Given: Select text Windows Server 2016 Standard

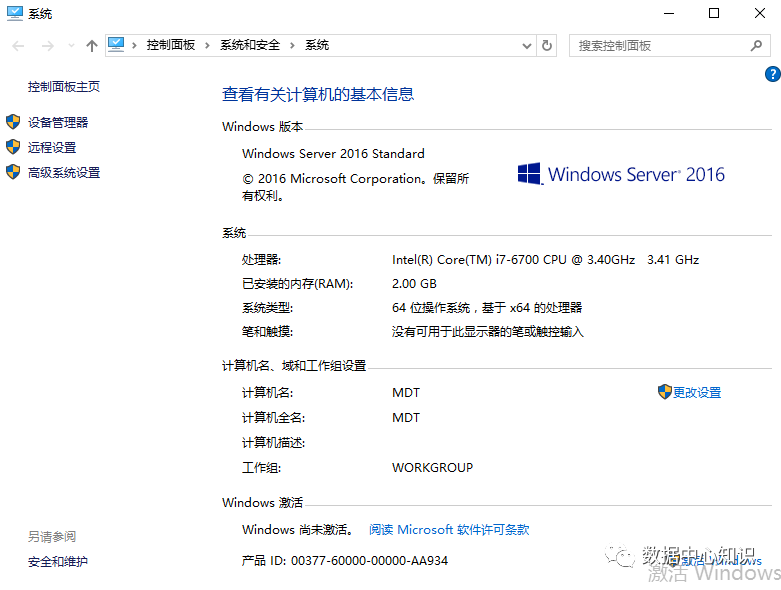Looking at the screenshot, I should point(333,153).
